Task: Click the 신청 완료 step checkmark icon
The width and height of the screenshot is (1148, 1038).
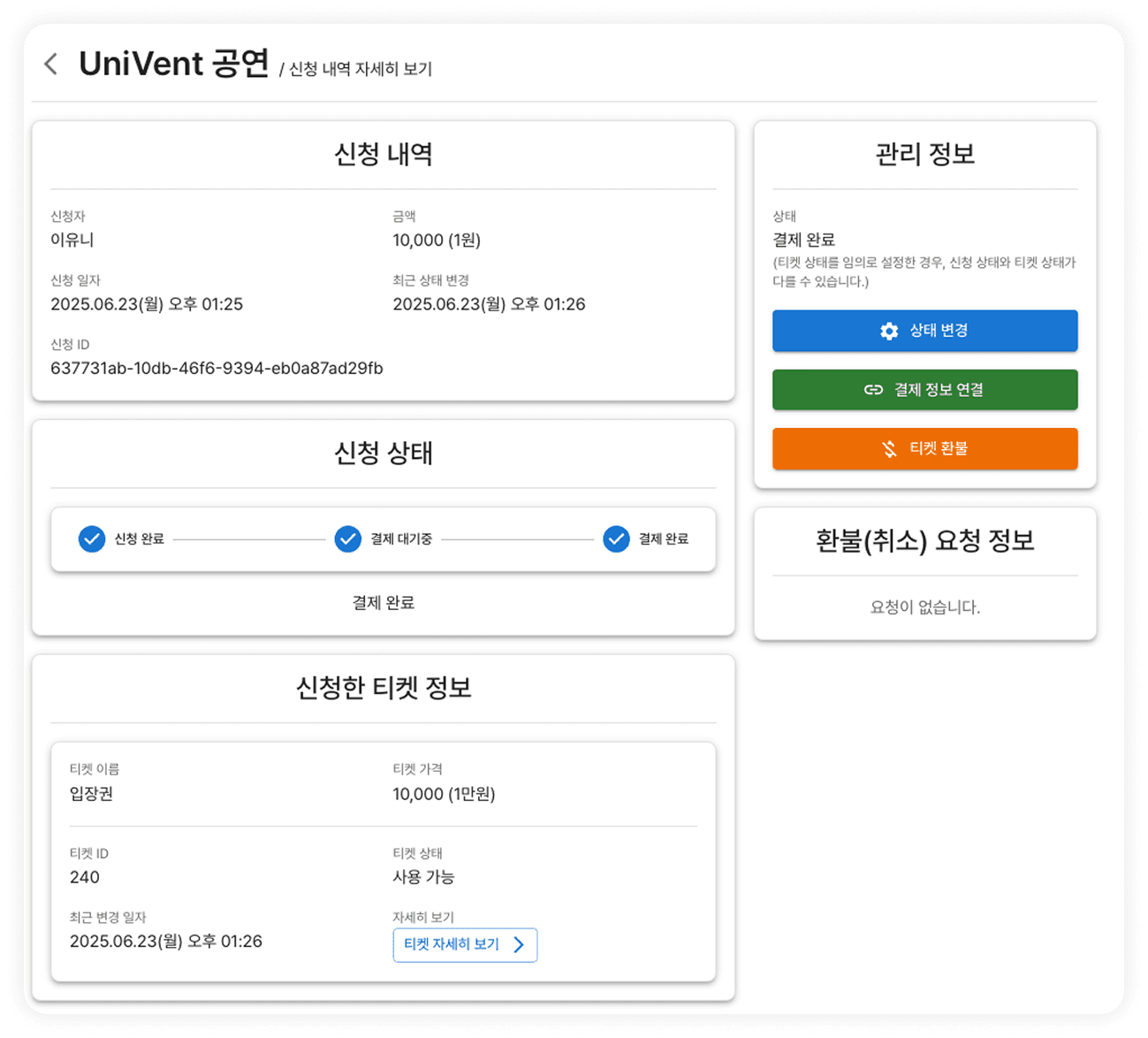Action: pyautogui.click(x=92, y=538)
